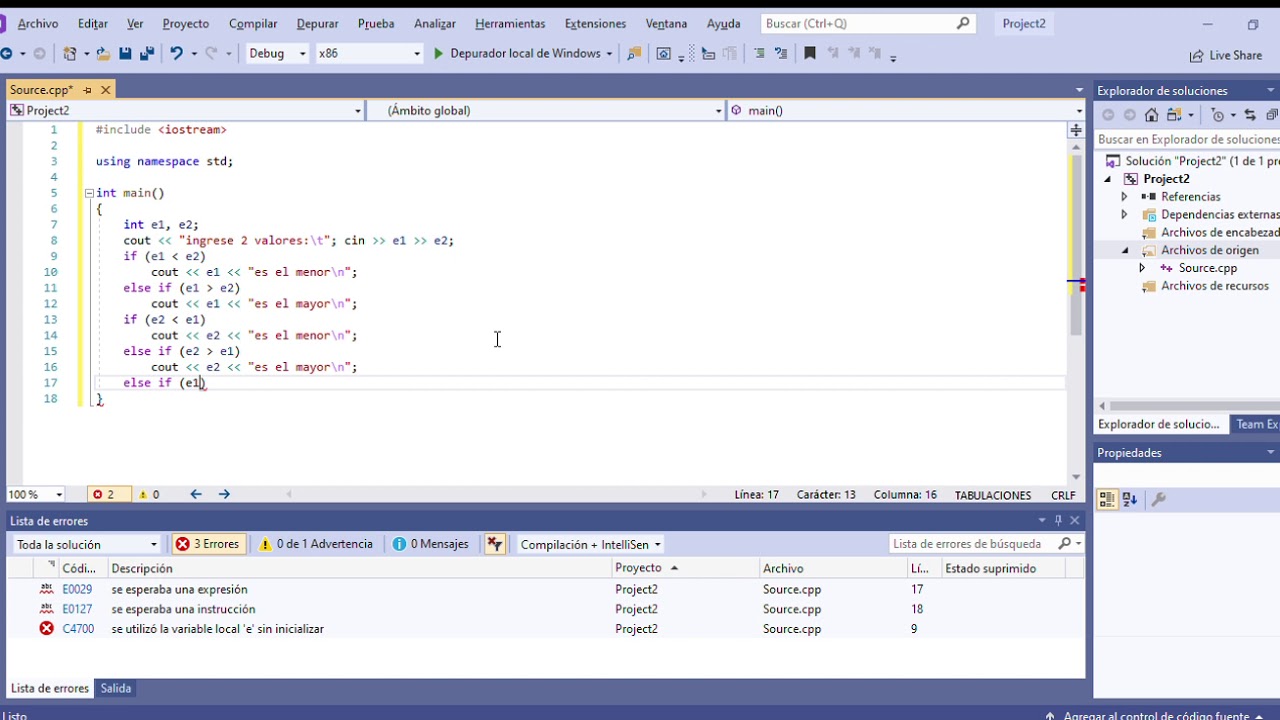
Task: Switch to the Team Ex tab
Action: tap(1256, 424)
